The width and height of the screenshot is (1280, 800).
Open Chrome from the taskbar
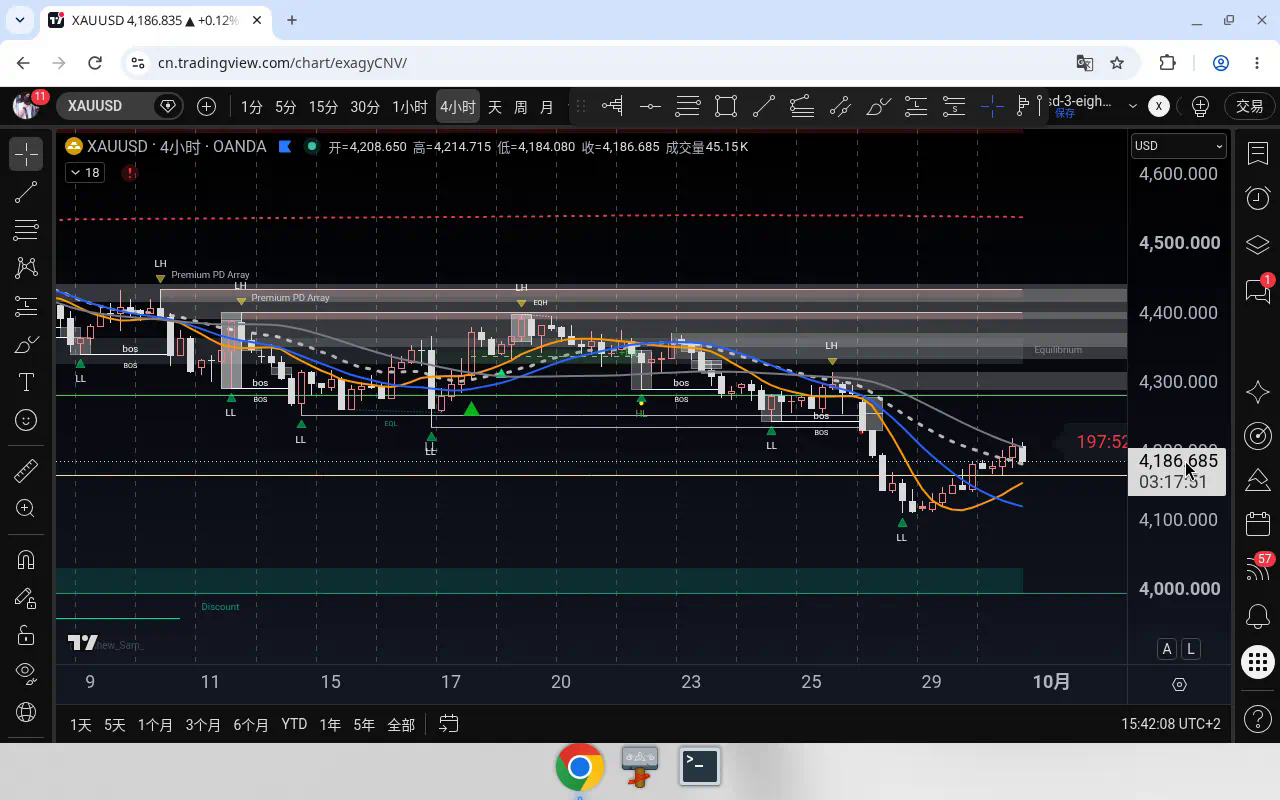tap(580, 767)
